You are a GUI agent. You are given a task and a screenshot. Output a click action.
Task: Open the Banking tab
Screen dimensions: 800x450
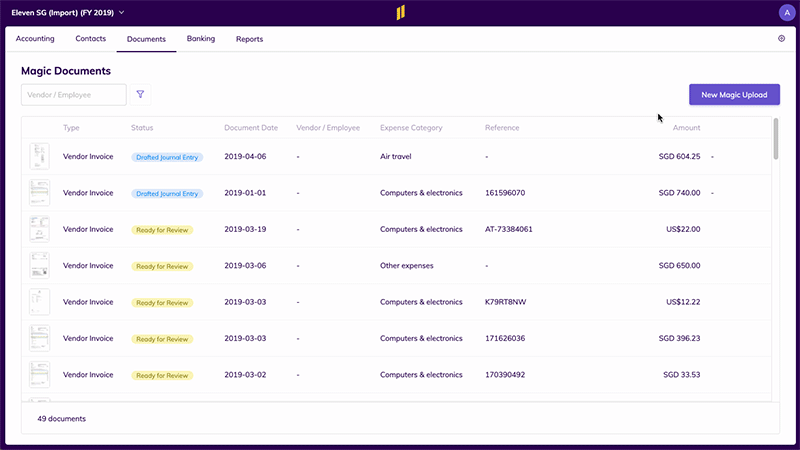pos(200,39)
